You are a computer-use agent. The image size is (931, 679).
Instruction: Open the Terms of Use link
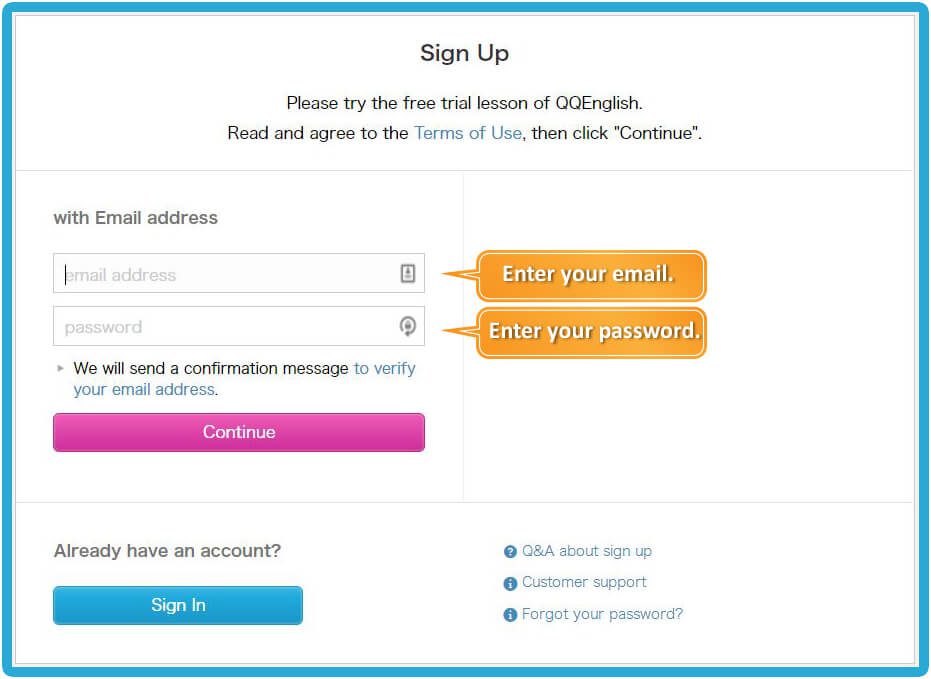tap(467, 133)
